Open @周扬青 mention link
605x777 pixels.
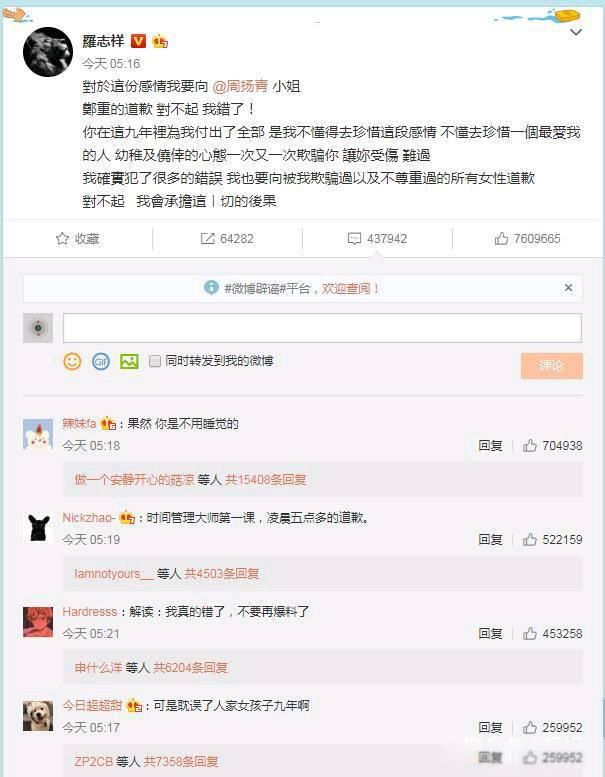[240, 86]
